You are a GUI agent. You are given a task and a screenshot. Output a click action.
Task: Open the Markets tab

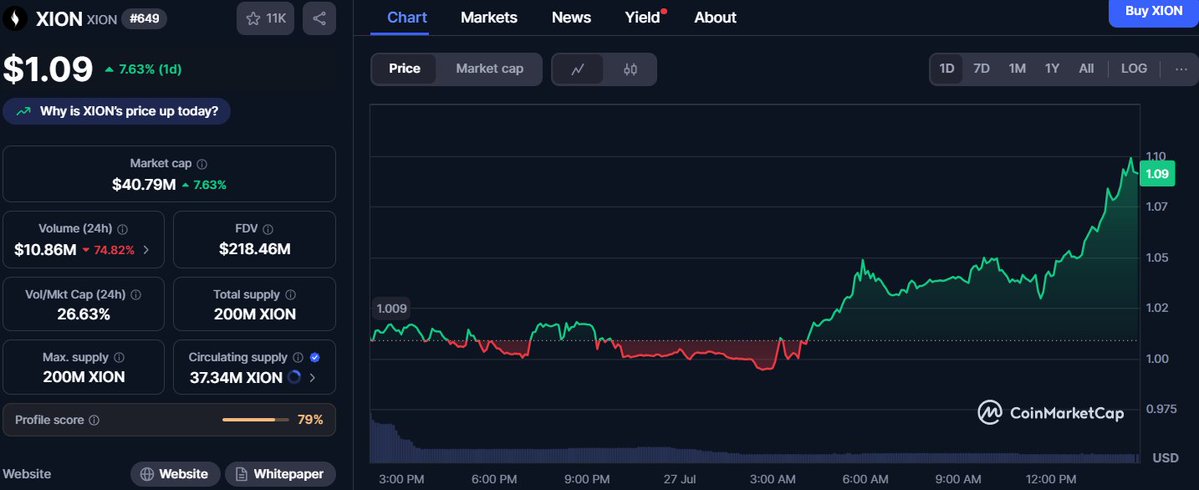[x=489, y=17]
